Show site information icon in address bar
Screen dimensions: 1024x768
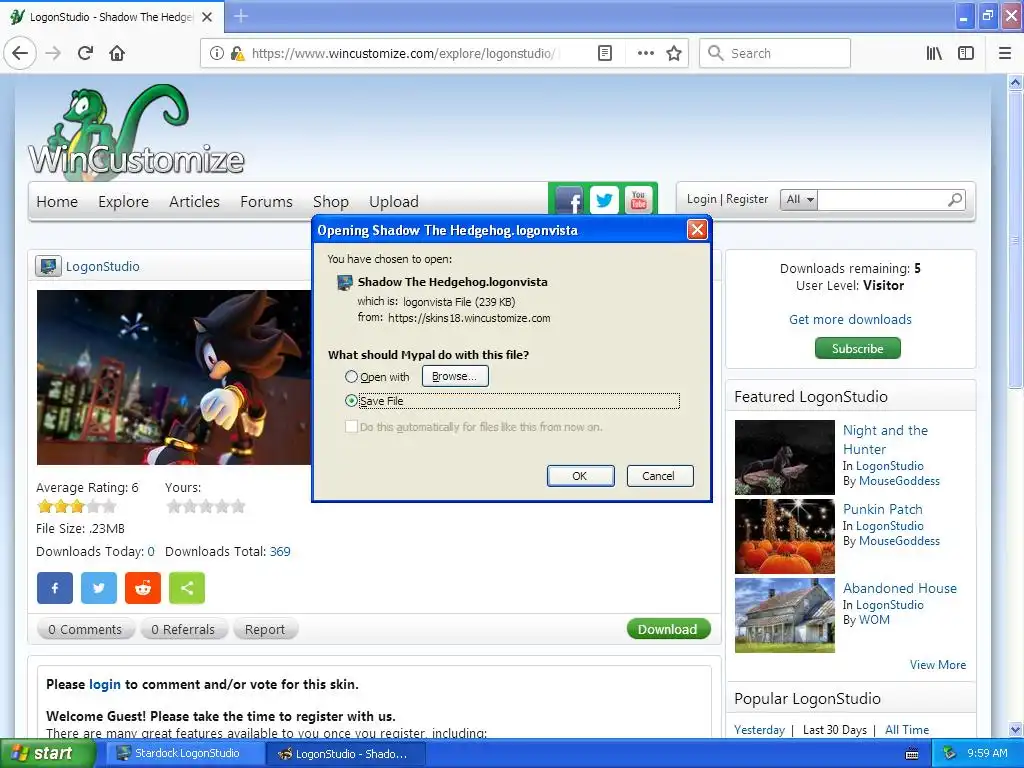click(216, 54)
